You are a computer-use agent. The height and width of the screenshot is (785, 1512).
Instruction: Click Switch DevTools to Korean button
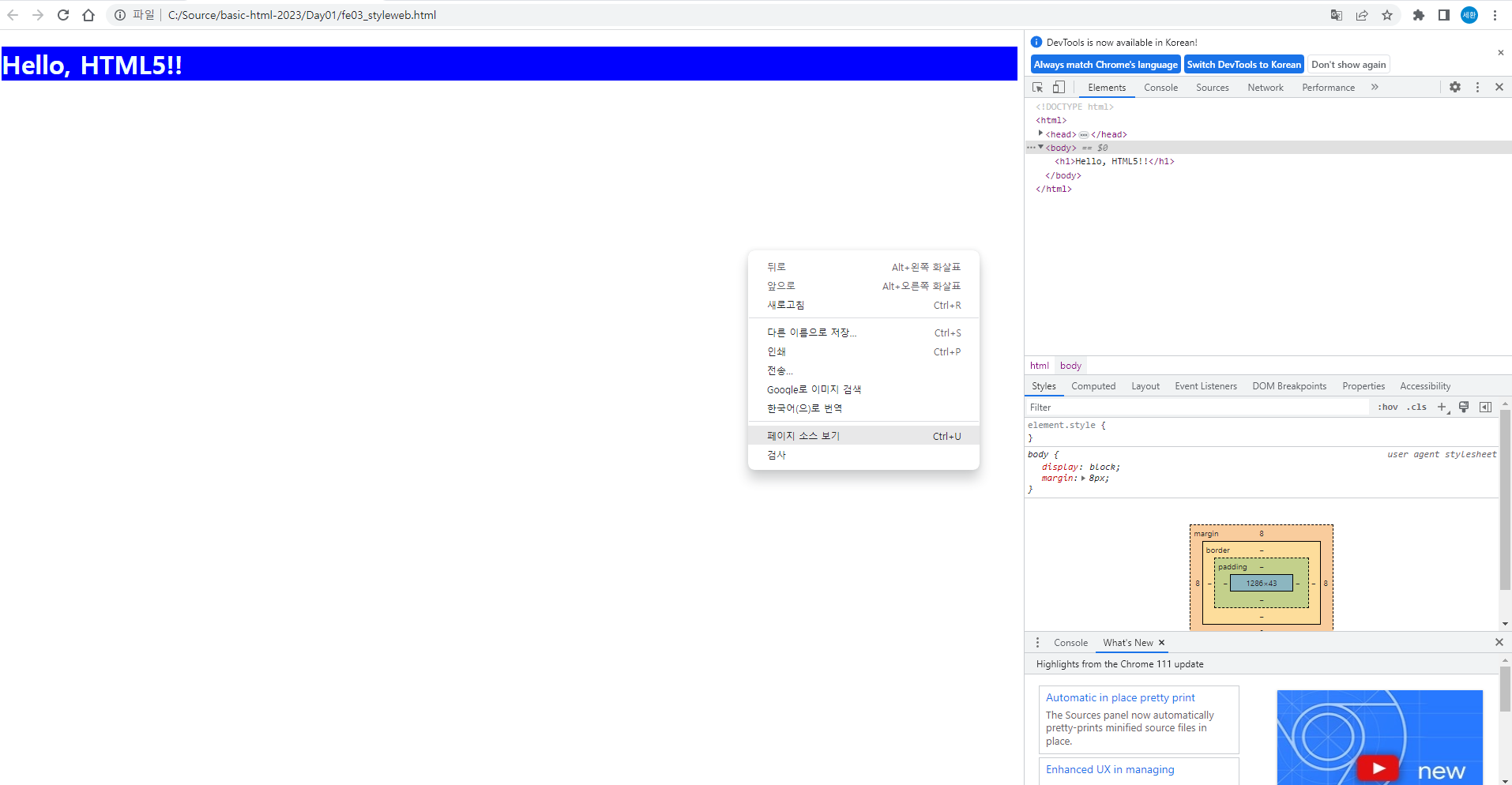tap(1244, 65)
